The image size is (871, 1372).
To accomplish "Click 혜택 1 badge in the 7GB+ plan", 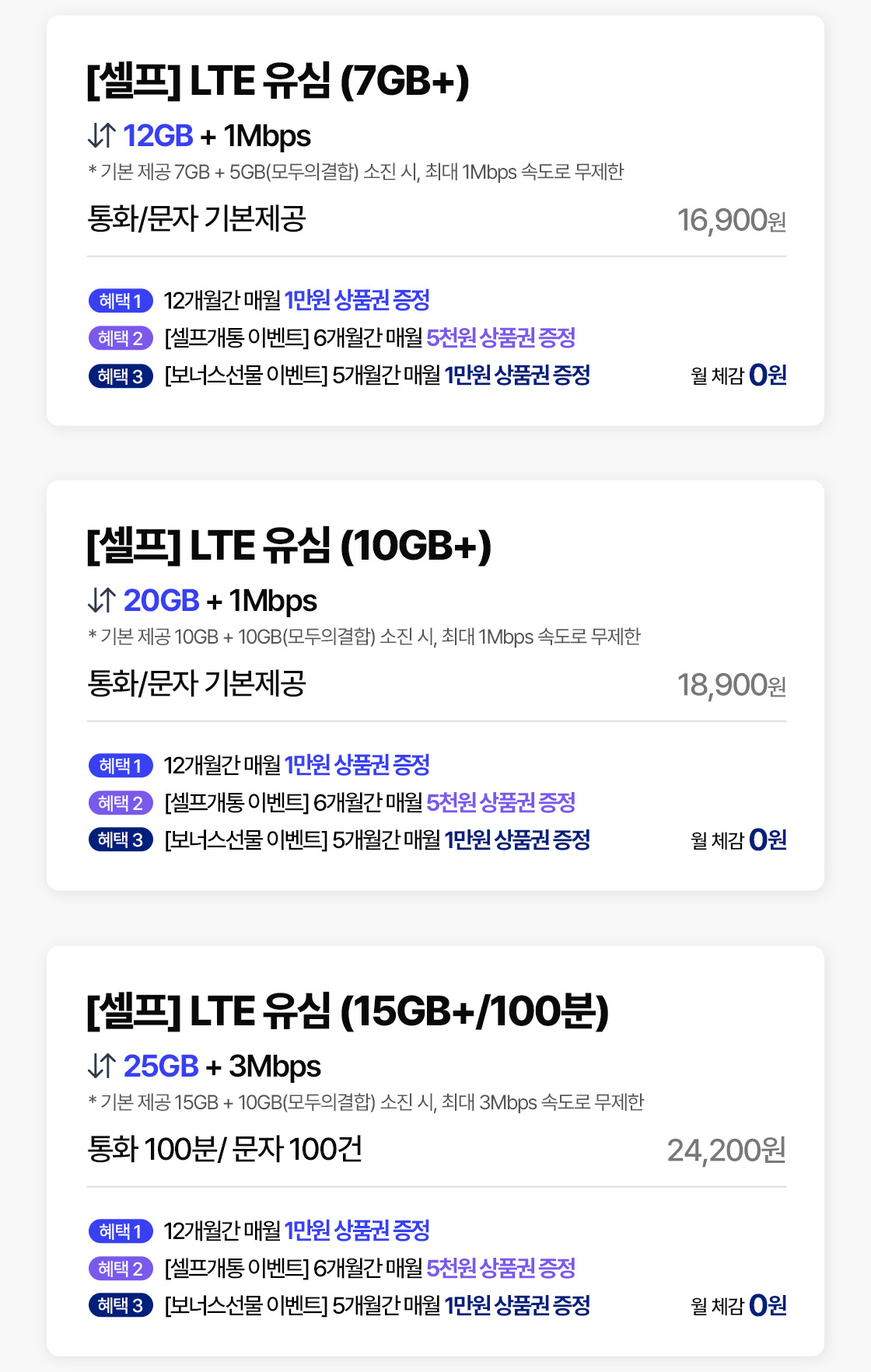I will pos(121,300).
